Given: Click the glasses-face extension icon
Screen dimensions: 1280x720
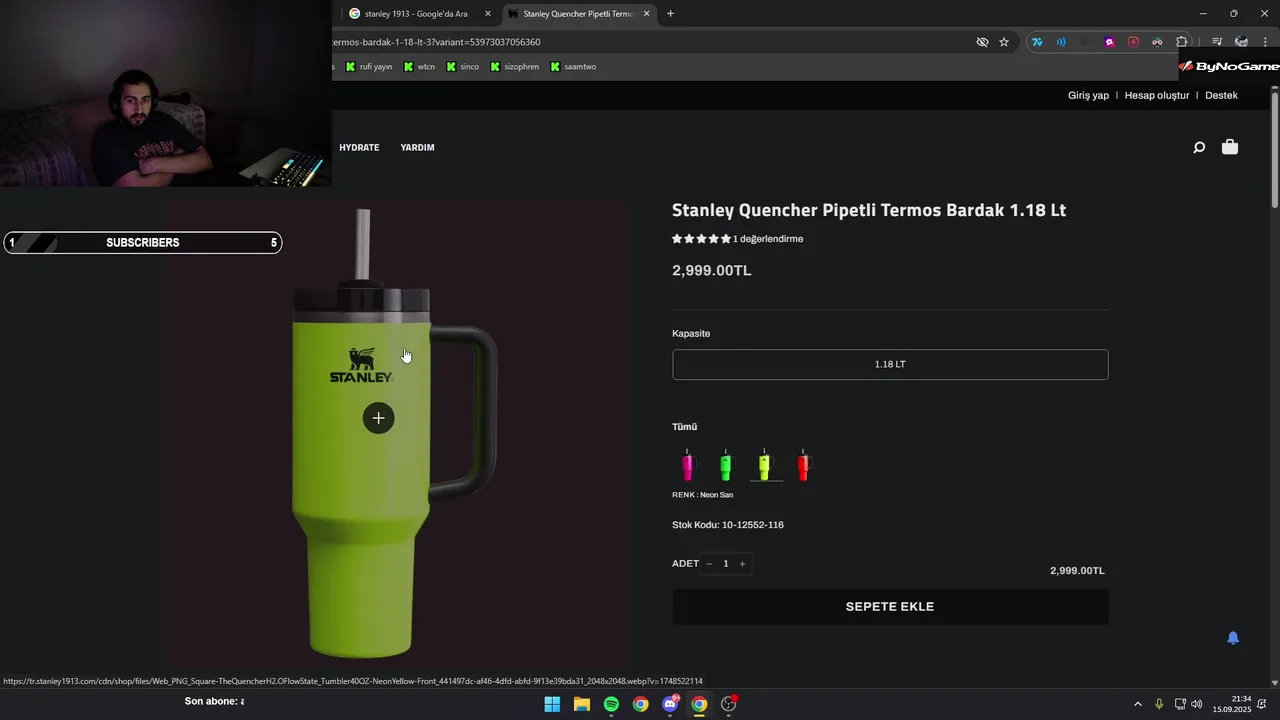Looking at the screenshot, I should coord(1157,42).
